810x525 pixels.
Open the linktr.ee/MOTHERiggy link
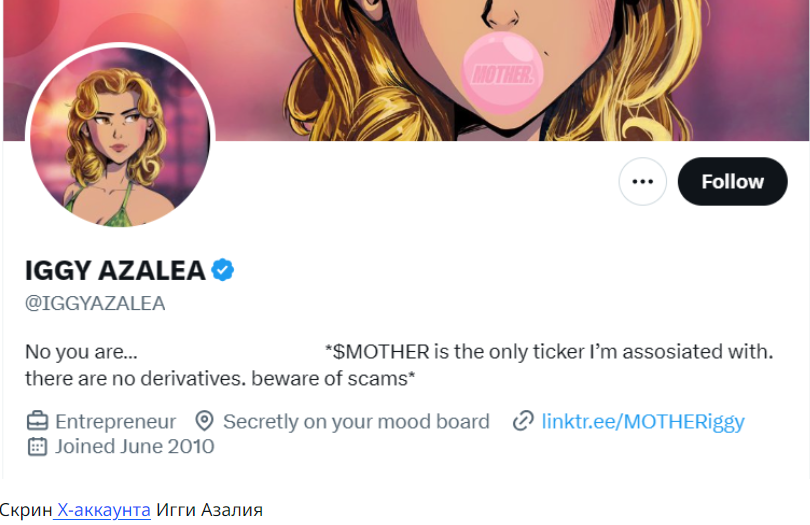[643, 422]
